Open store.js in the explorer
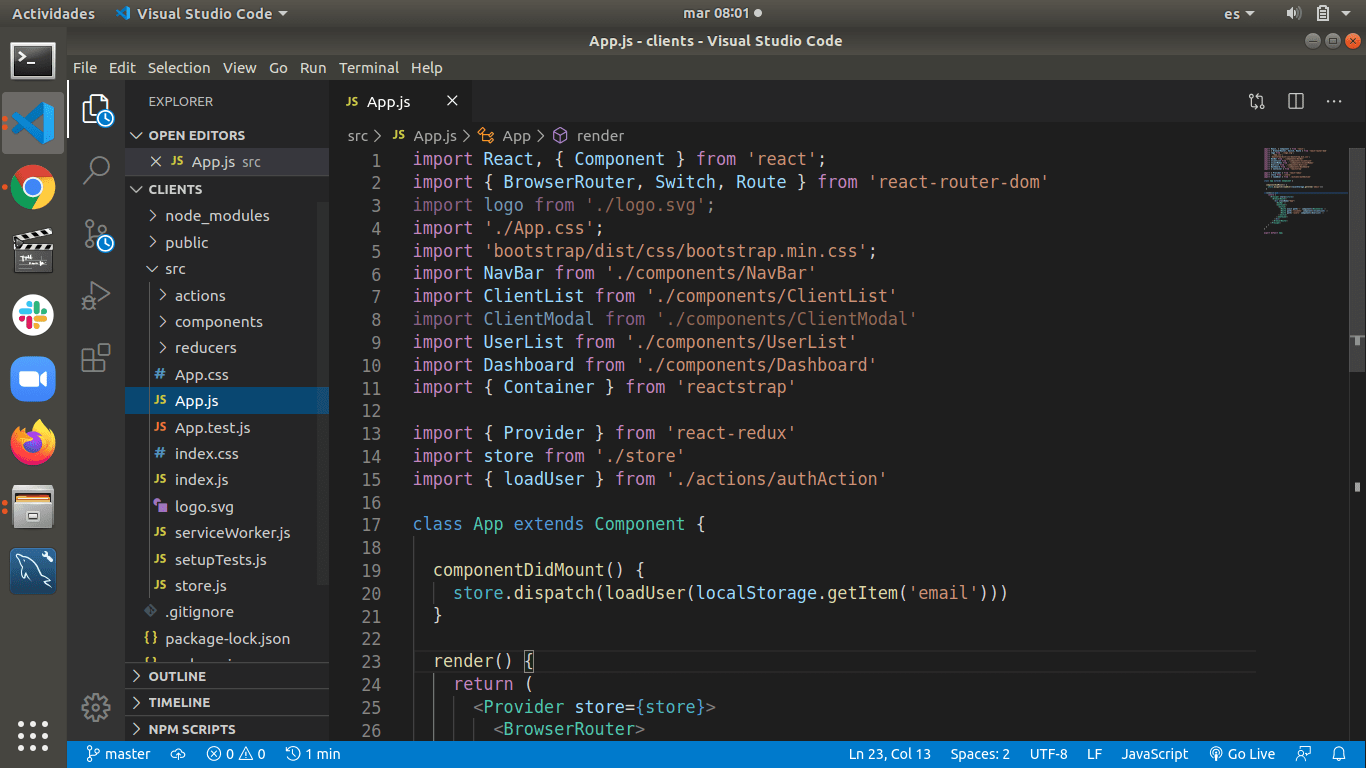Screen dimensions: 1366x768 click(x=200, y=586)
